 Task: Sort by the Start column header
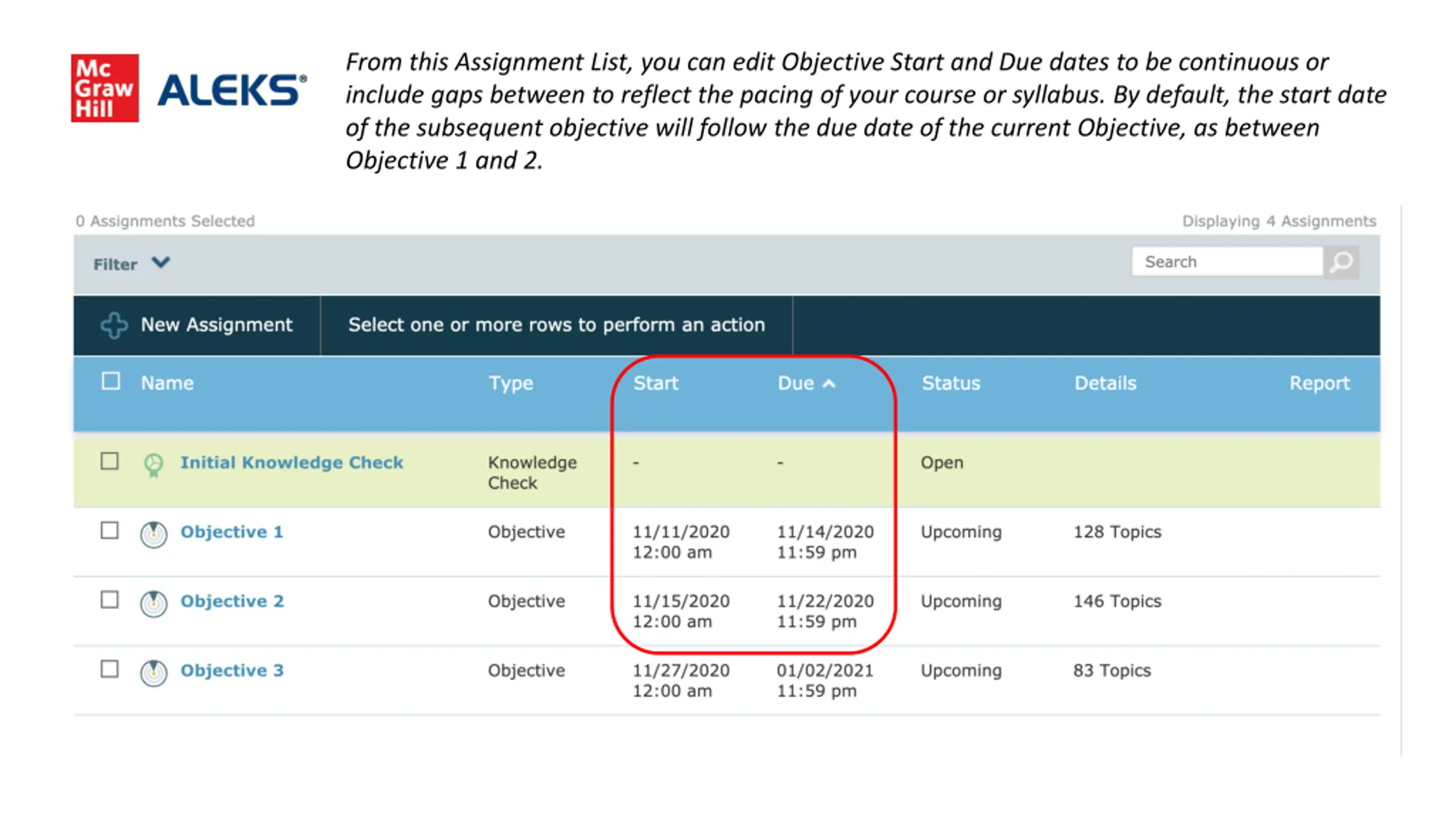click(656, 383)
